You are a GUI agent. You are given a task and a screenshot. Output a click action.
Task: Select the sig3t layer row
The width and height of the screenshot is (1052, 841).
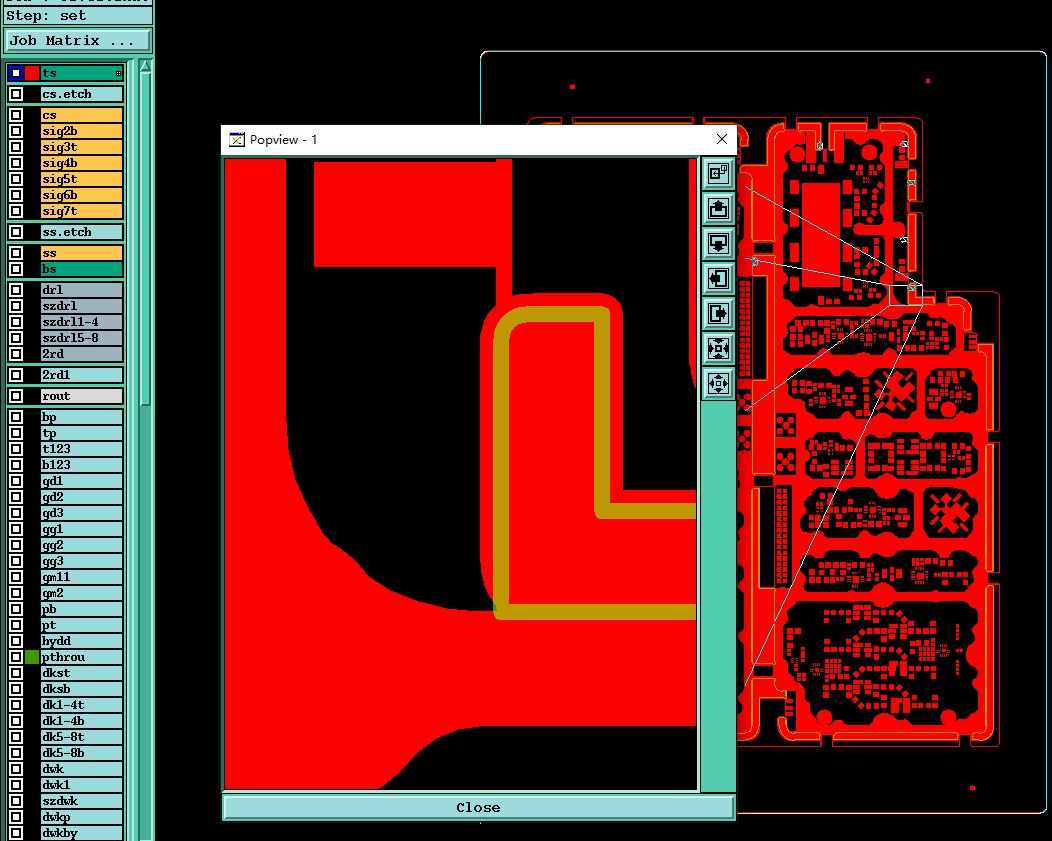(81, 147)
